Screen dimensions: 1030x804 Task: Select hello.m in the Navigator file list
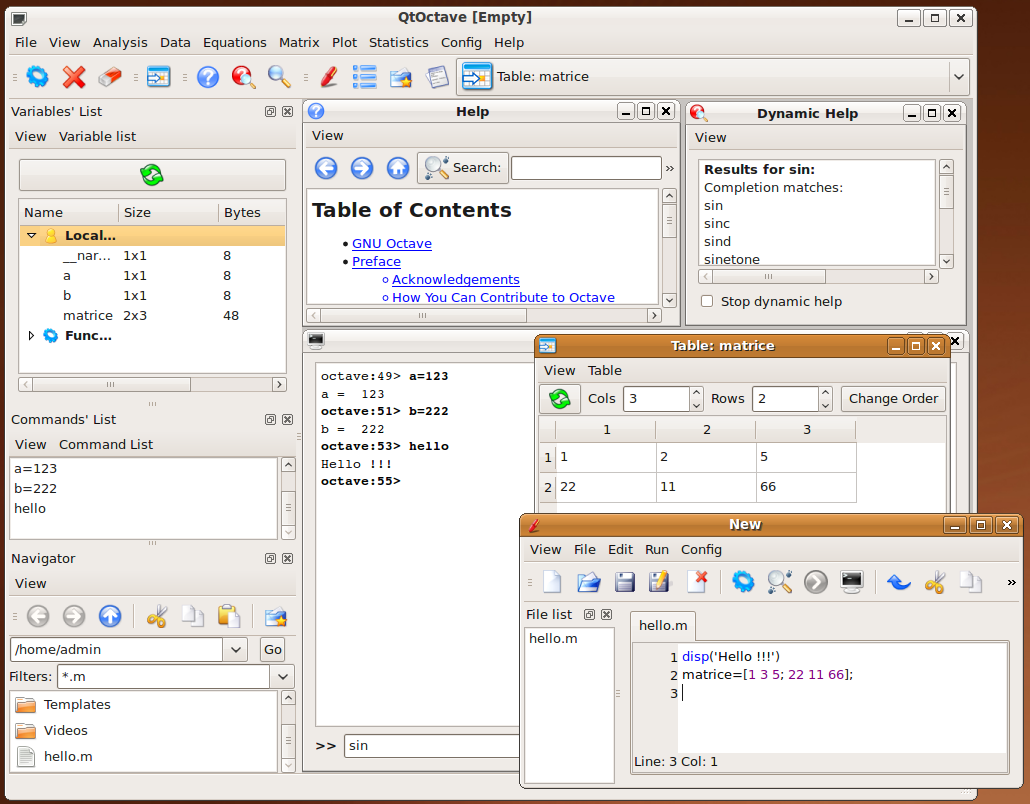68,757
